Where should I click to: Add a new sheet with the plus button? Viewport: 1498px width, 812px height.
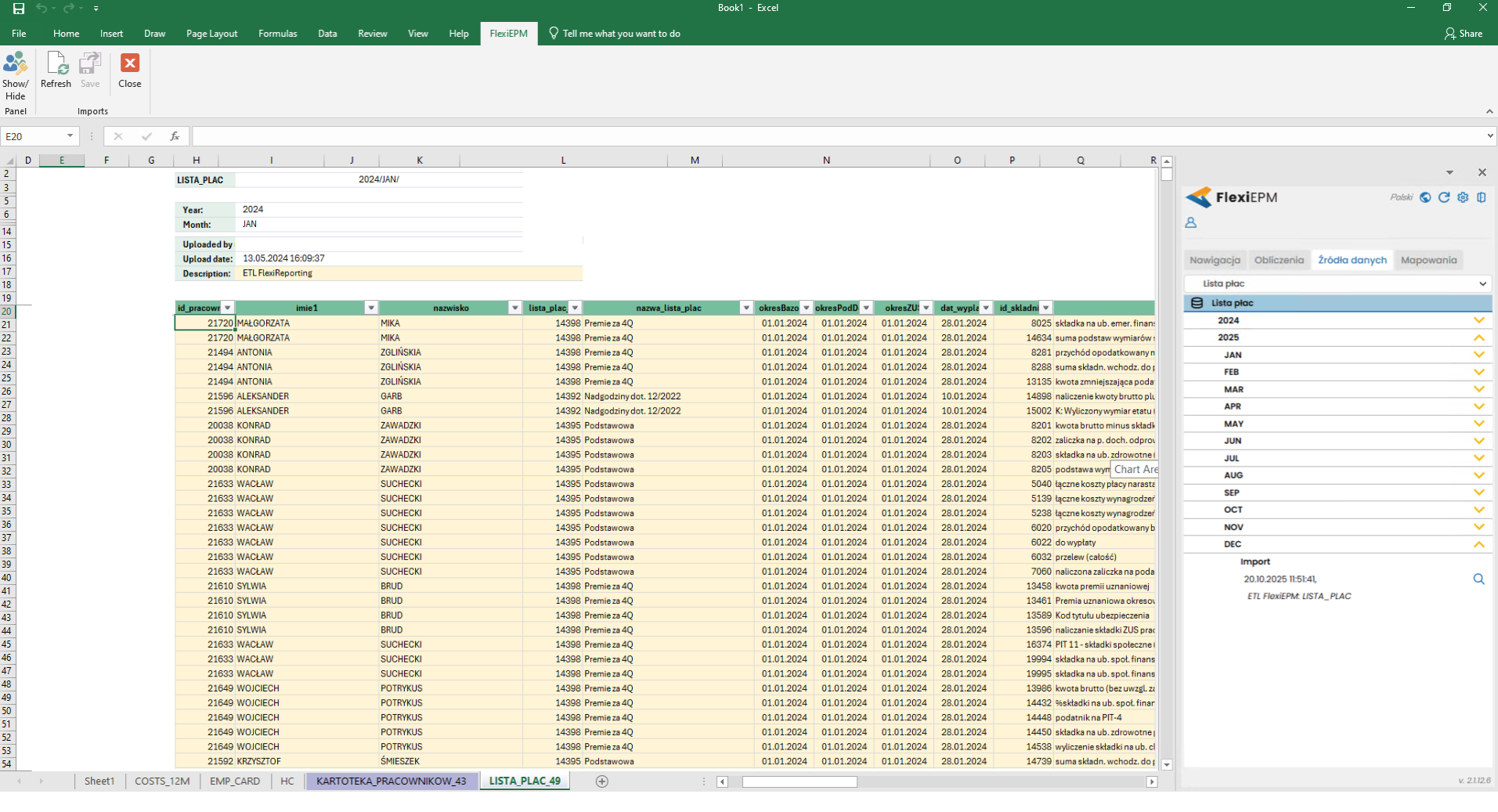602,781
